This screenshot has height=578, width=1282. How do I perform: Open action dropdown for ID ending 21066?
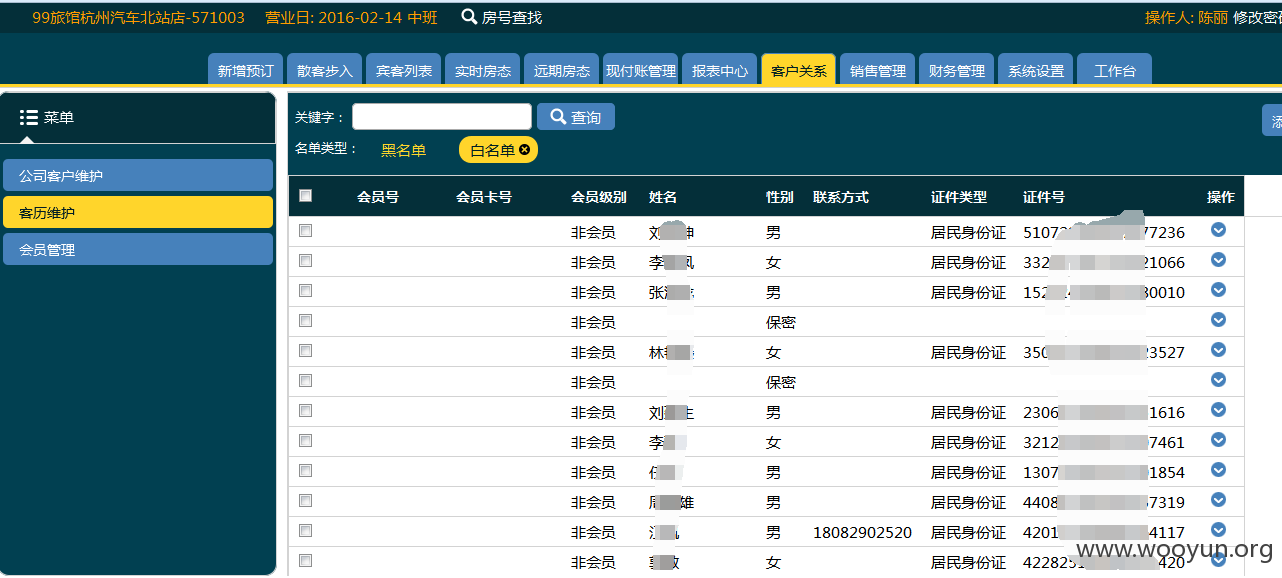(1218, 260)
